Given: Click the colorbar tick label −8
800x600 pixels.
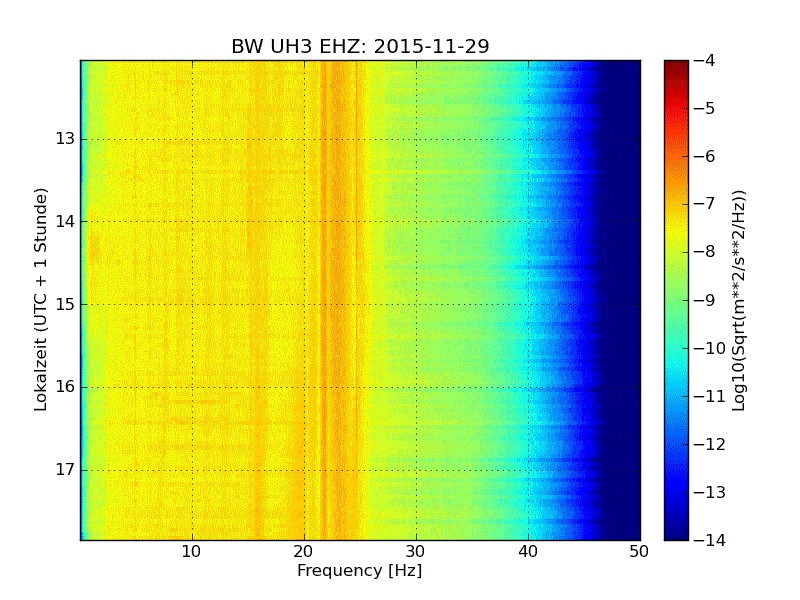Looking at the screenshot, I should click(704, 252).
